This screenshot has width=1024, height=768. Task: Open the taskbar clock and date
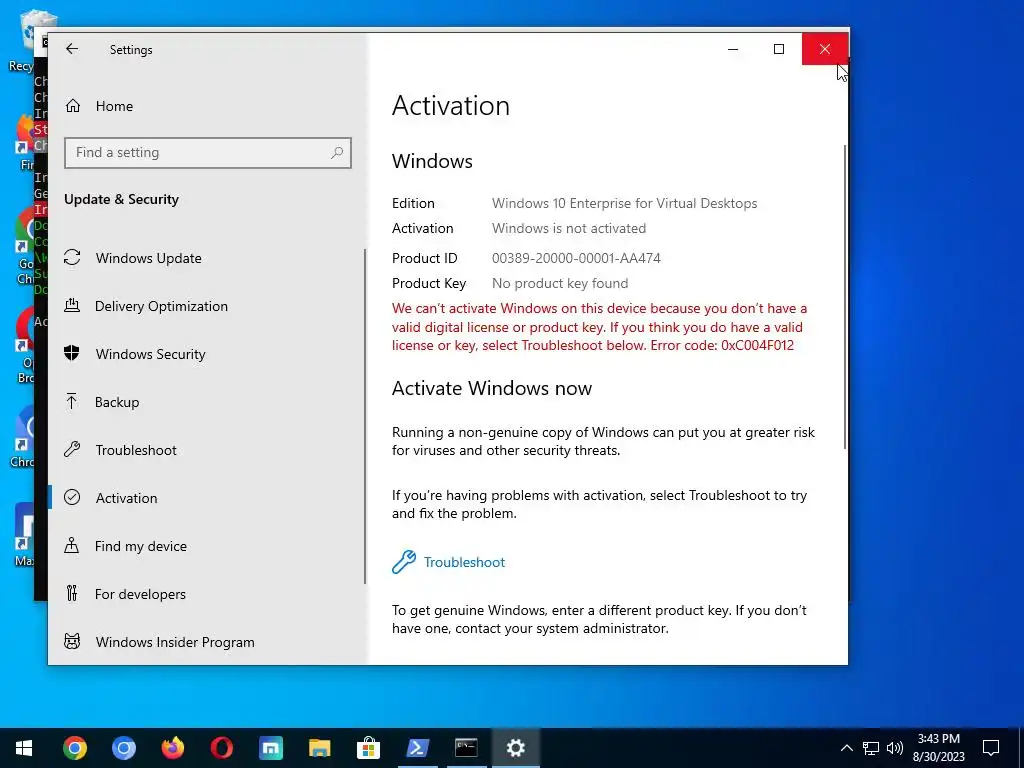click(x=938, y=748)
